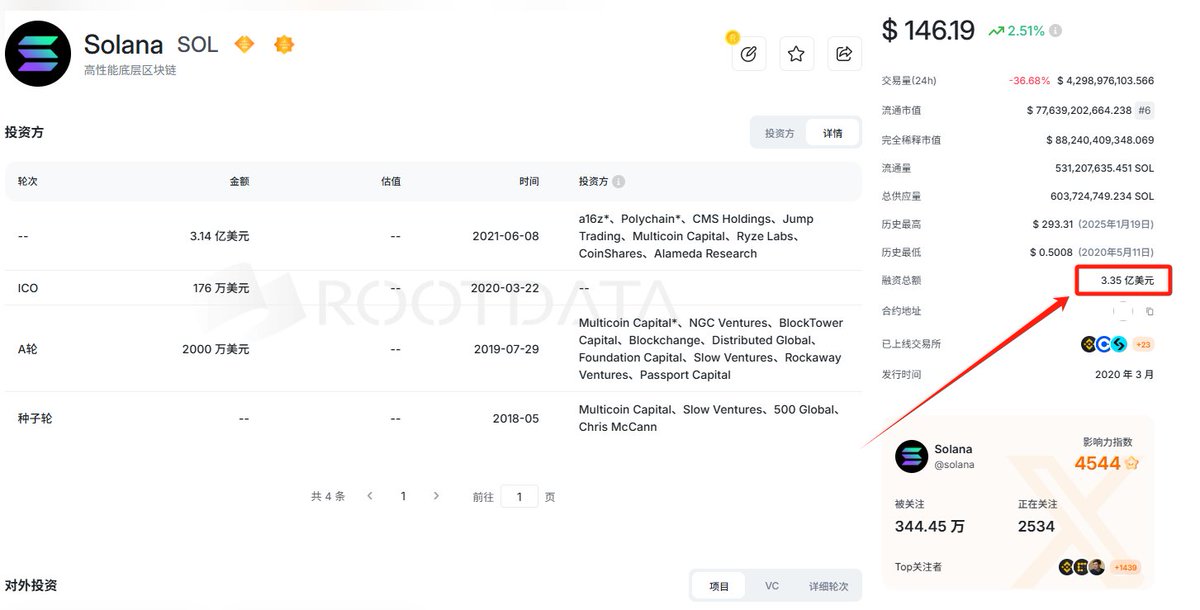Expand the +23 more exchanges list
1200x610 pixels.
tap(1141, 344)
